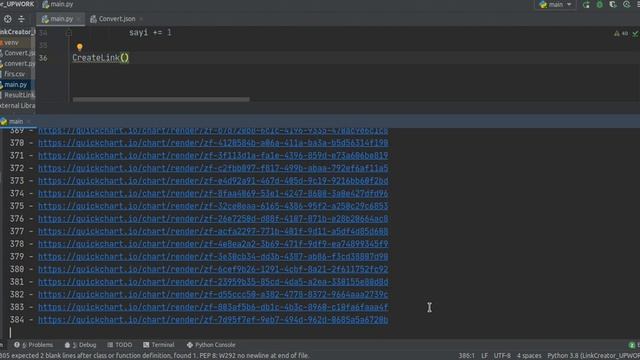Click the collapse all icon in project panel
The height and width of the screenshot is (360, 640).
[x=21, y=19]
